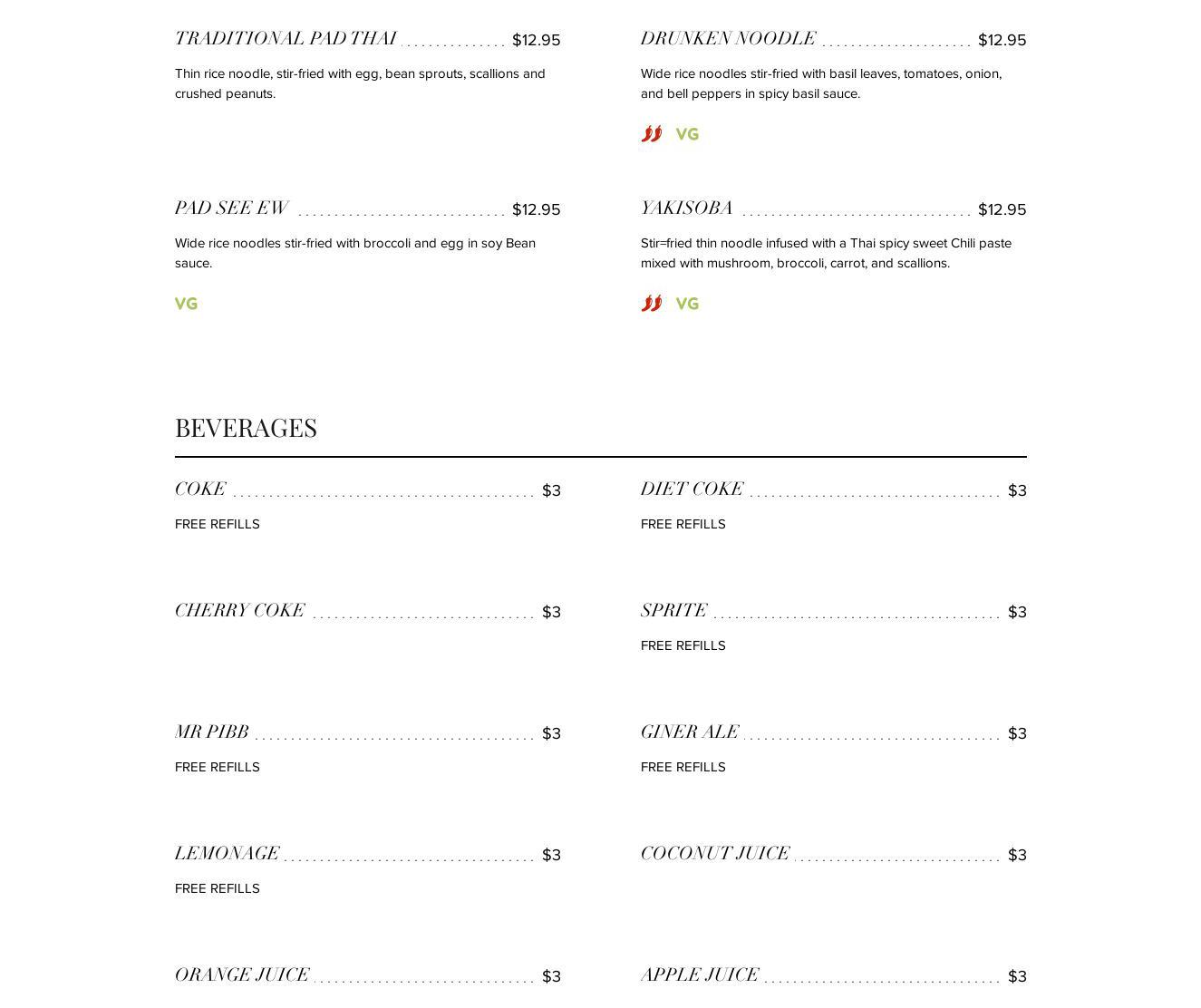Click the Coconut Juice item name
Image resolution: width=1201 pixels, height=1008 pixels.
pyautogui.click(x=714, y=854)
